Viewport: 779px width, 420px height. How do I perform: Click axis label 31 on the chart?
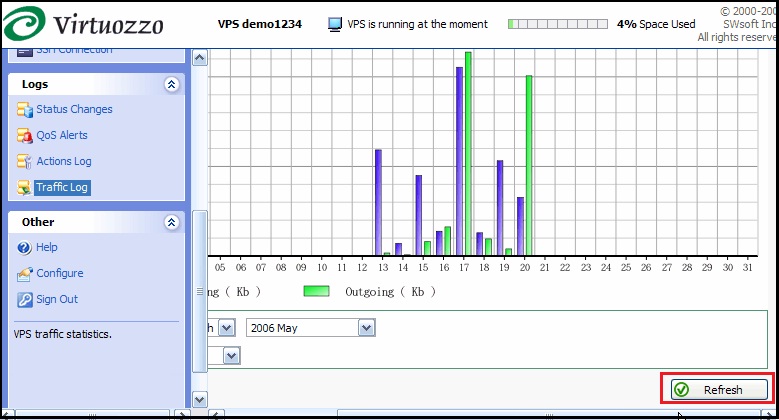coord(748,267)
